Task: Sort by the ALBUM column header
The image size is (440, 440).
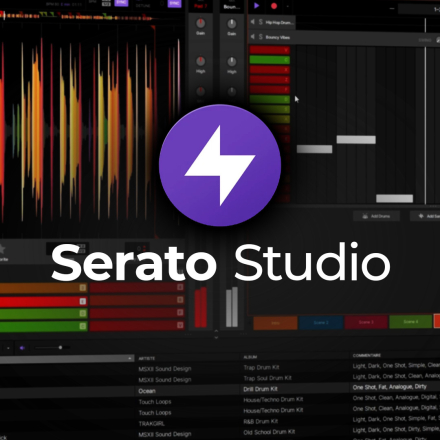Action: coord(250,357)
